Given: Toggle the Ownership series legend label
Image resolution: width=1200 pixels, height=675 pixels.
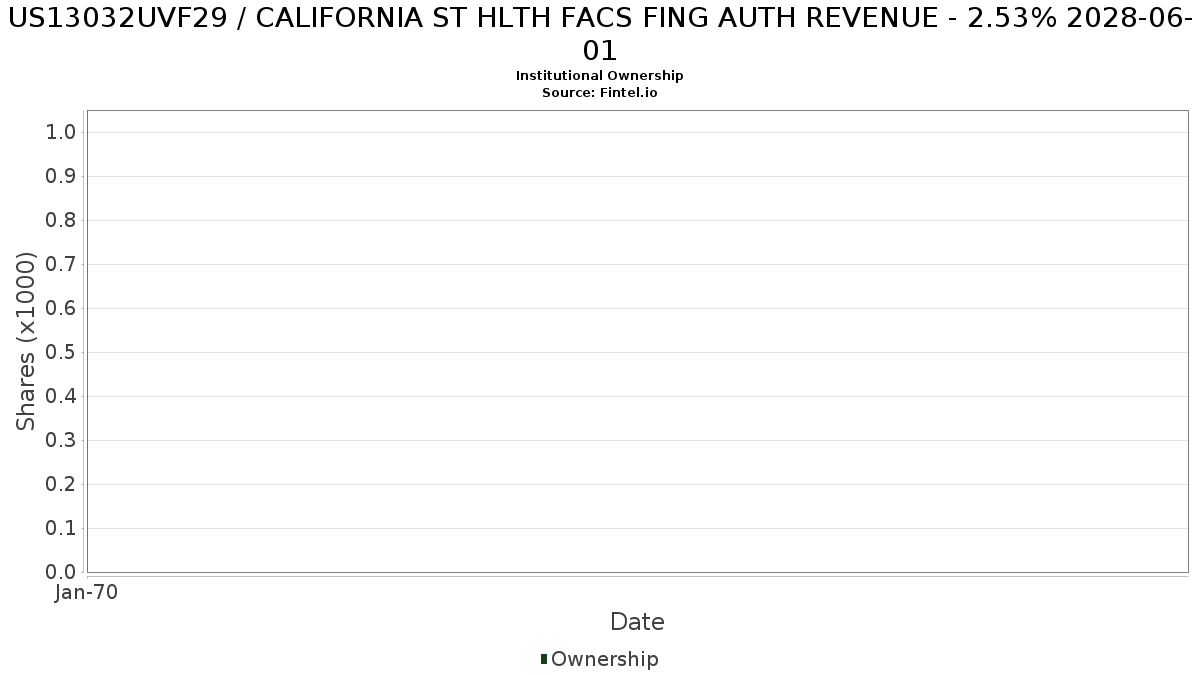Looking at the screenshot, I should tap(604, 659).
